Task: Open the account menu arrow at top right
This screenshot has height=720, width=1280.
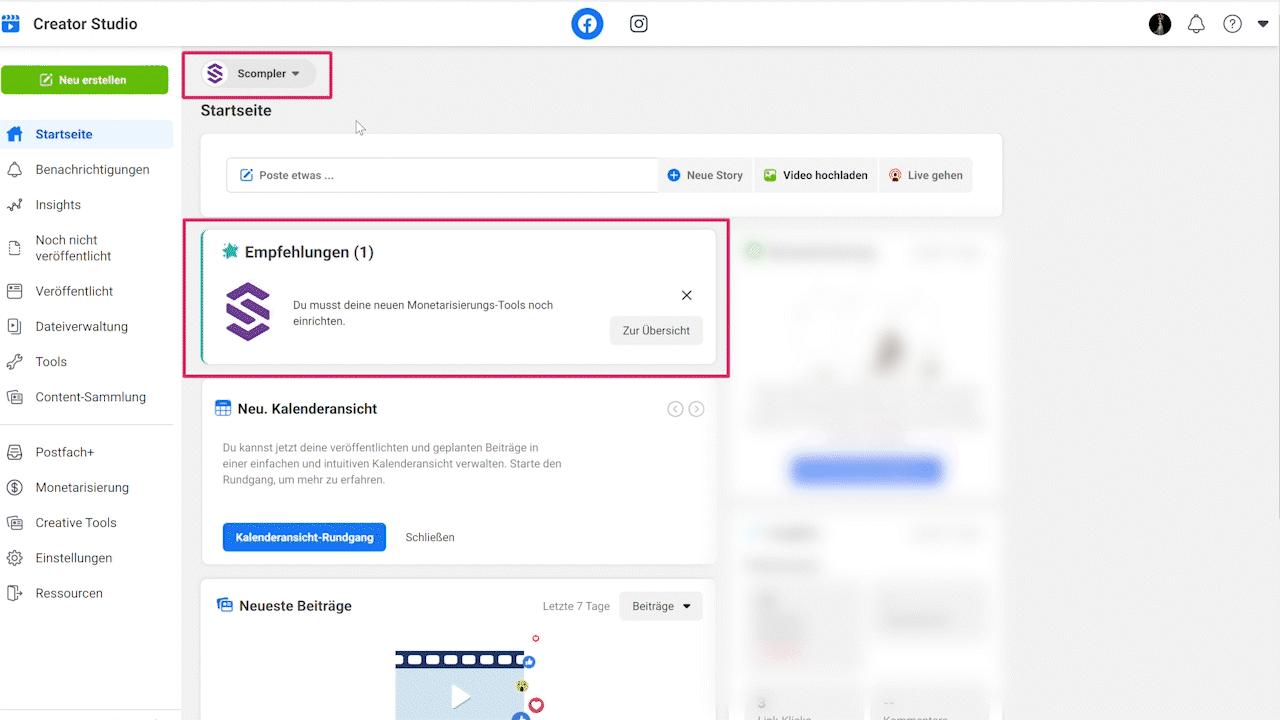Action: pos(1263,24)
